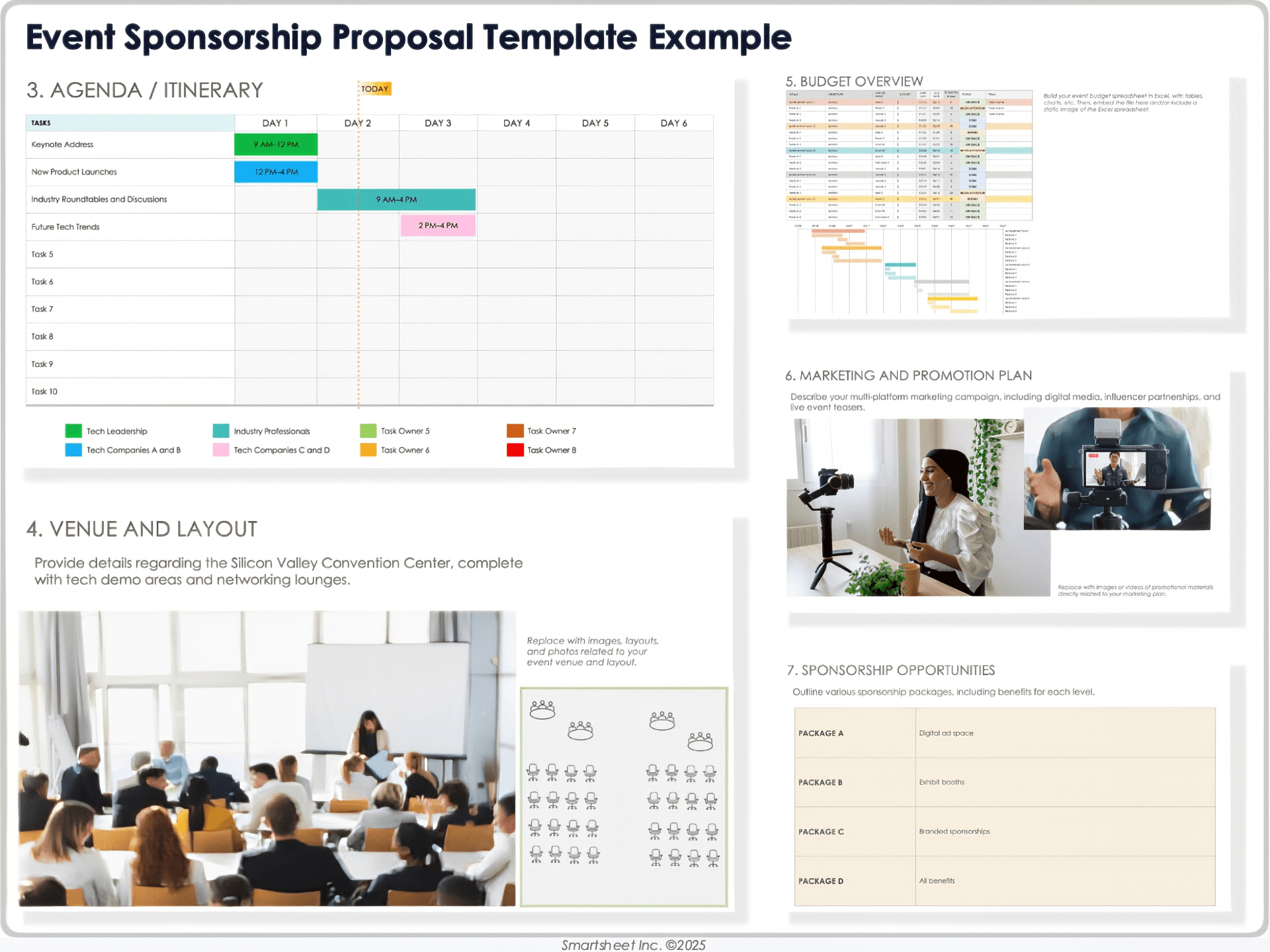Select the DAY 6 column header

[x=674, y=123]
